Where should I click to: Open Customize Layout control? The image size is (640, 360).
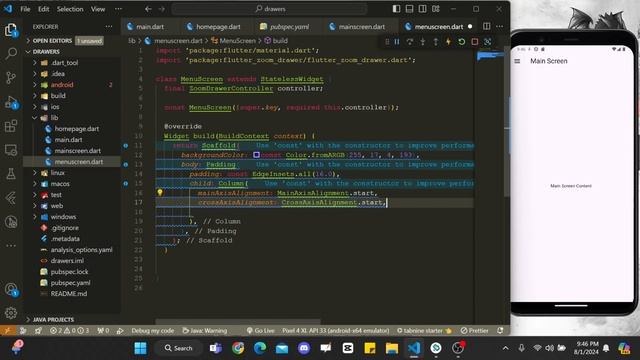pos(436,9)
